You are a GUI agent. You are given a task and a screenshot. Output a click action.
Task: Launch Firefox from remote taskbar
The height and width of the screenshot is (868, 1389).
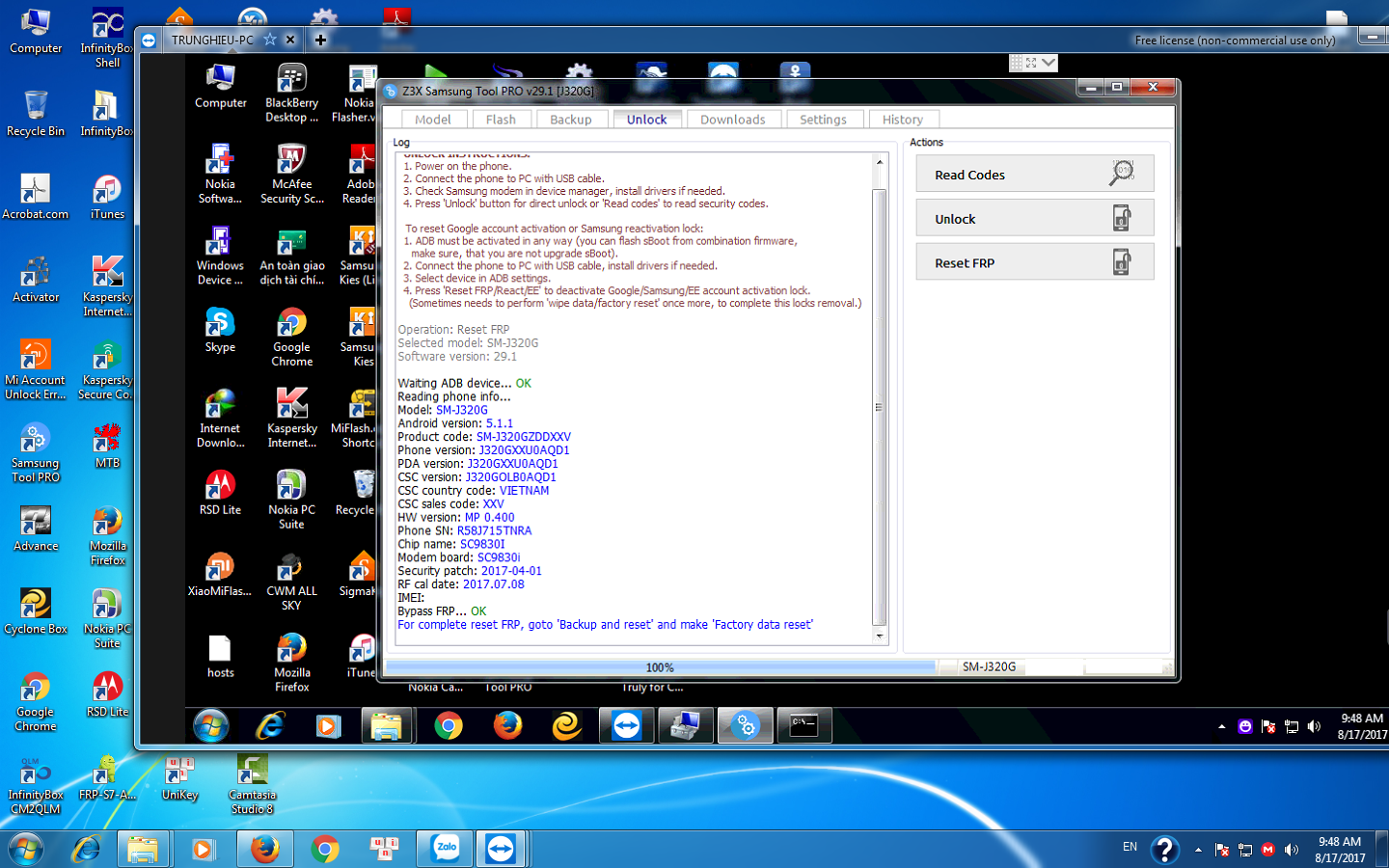click(507, 725)
